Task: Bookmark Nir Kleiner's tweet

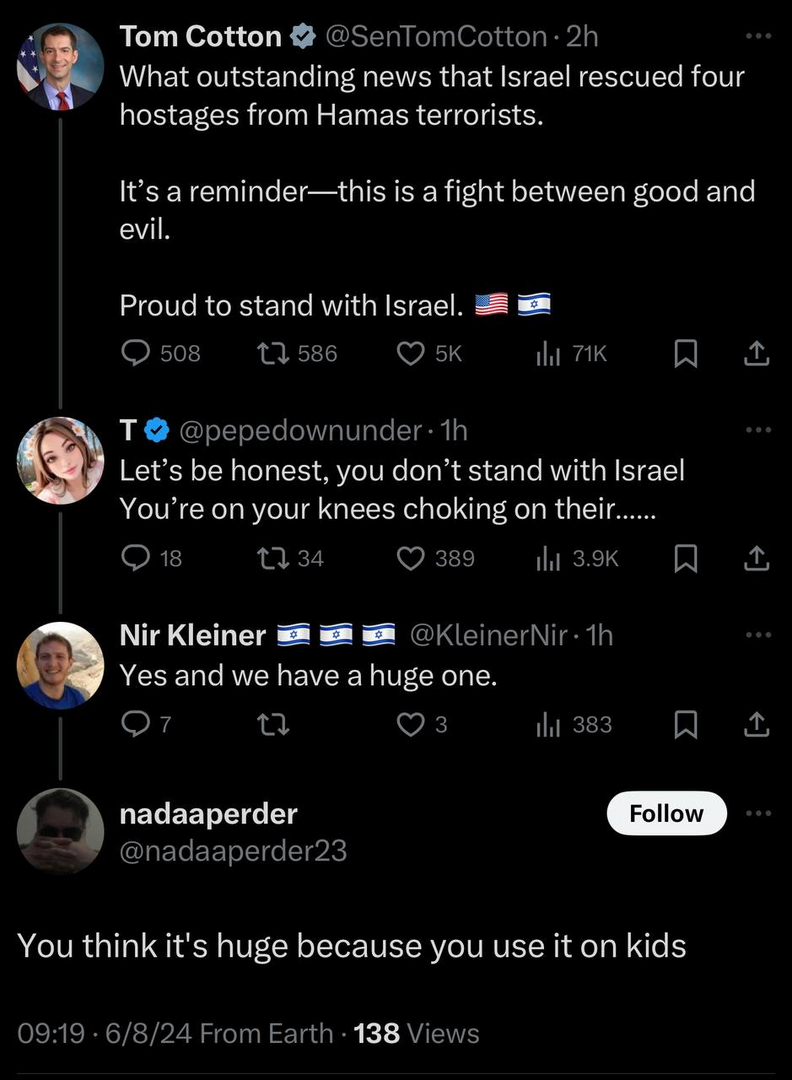Action: click(685, 725)
